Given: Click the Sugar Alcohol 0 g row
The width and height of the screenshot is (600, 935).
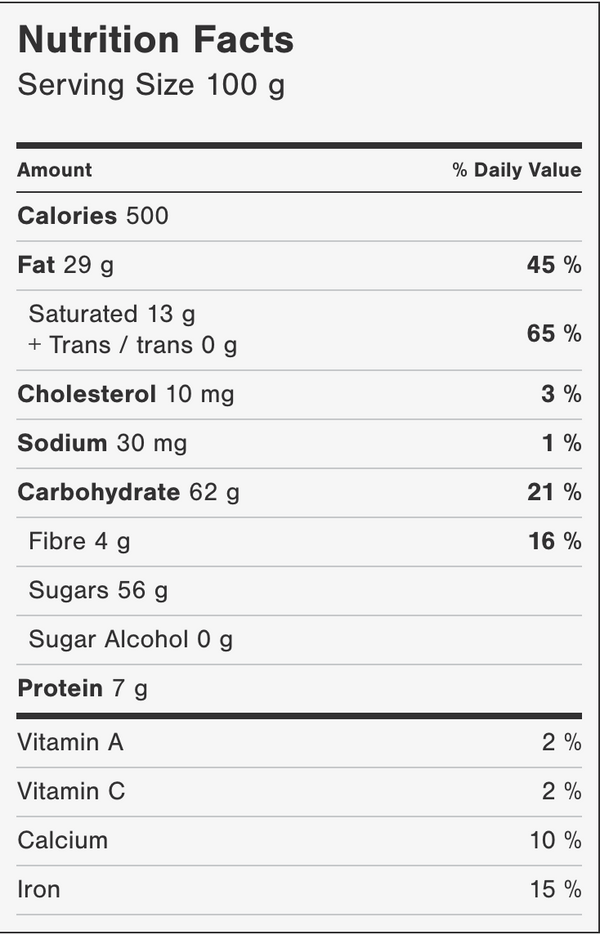Looking at the screenshot, I should coord(130,639).
